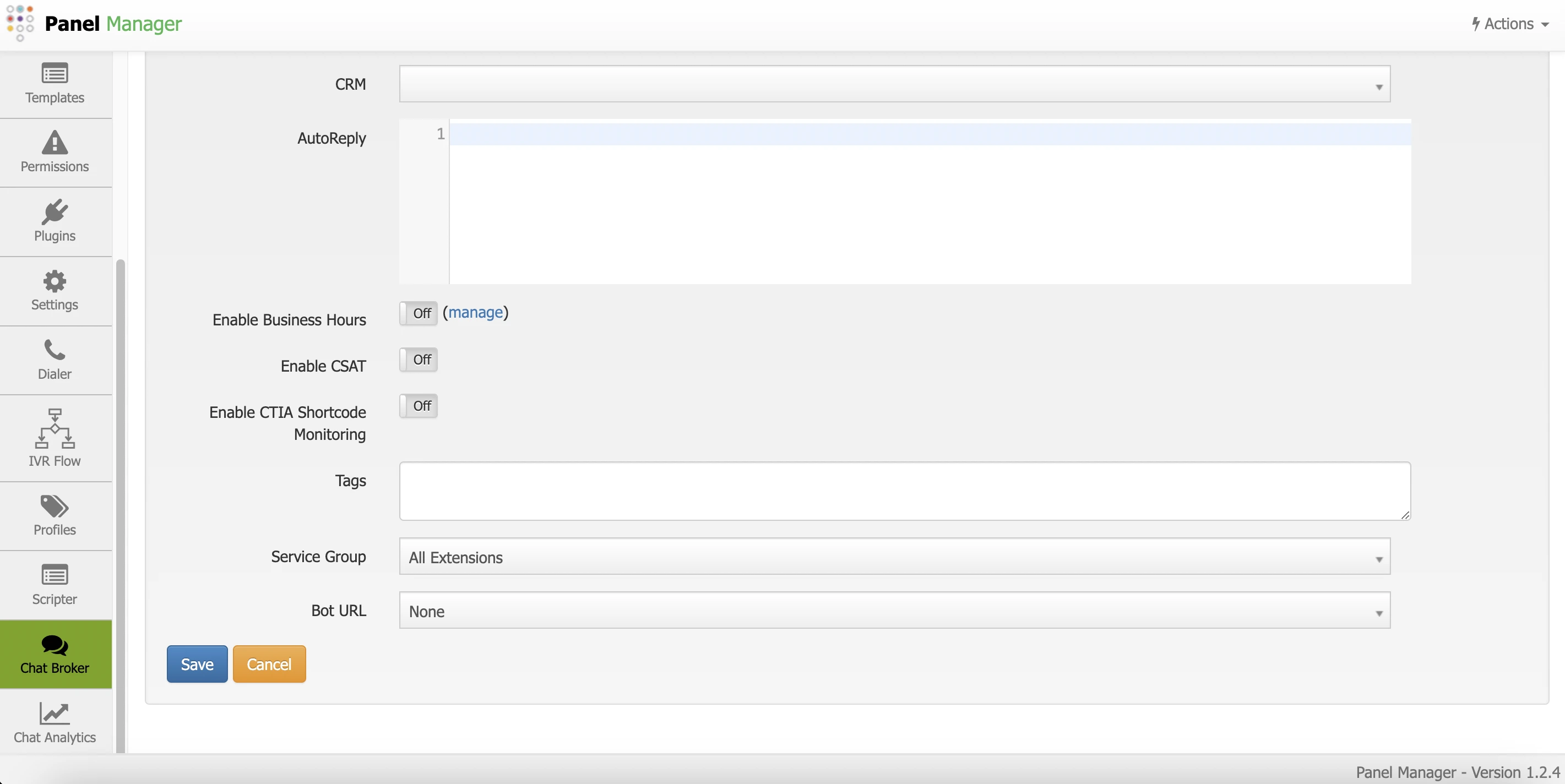
Task: Select the Permissions section
Action: pyautogui.click(x=55, y=153)
